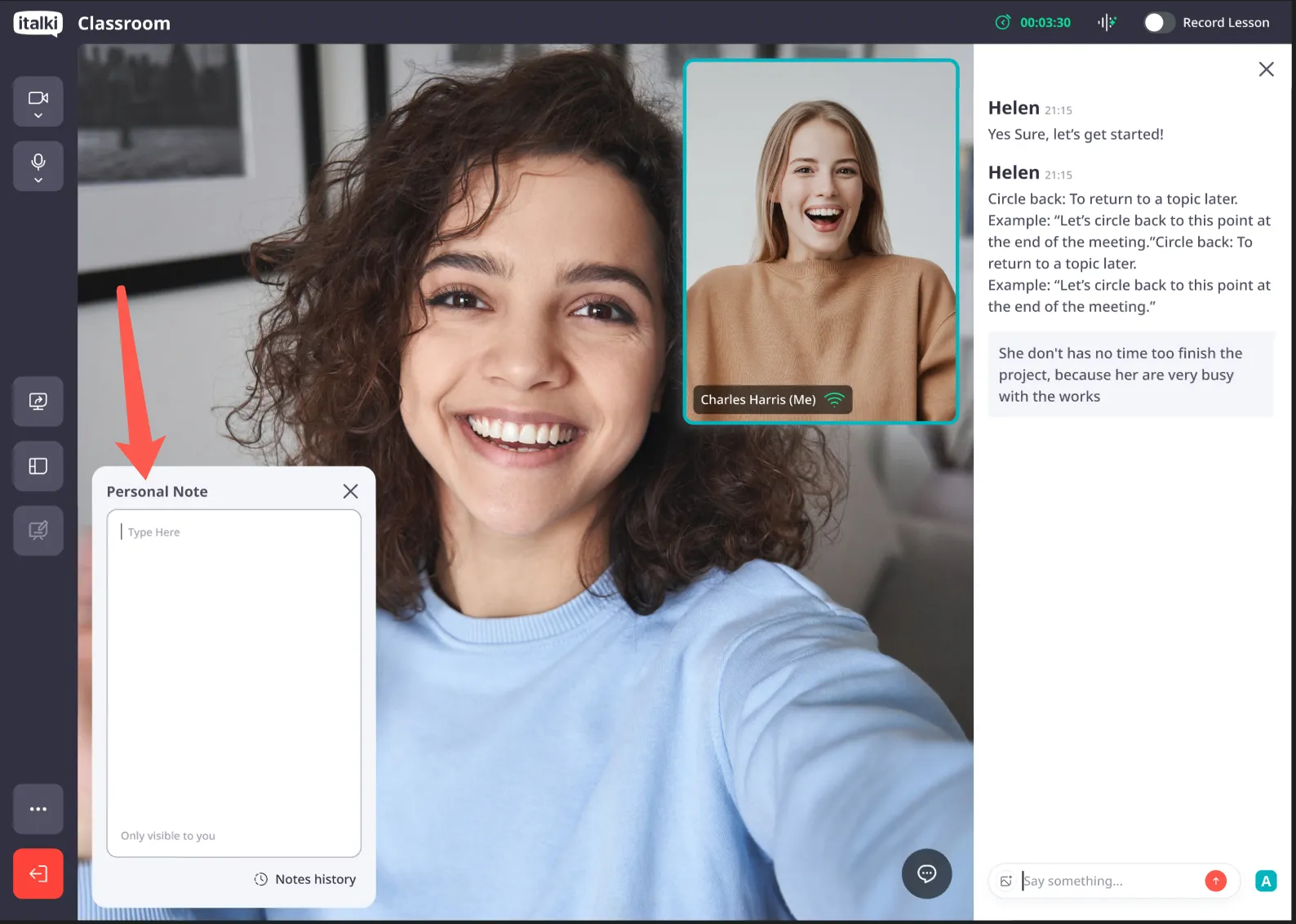This screenshot has width=1296, height=924.
Task: Open the more options (three dots) button
Action: 38,809
